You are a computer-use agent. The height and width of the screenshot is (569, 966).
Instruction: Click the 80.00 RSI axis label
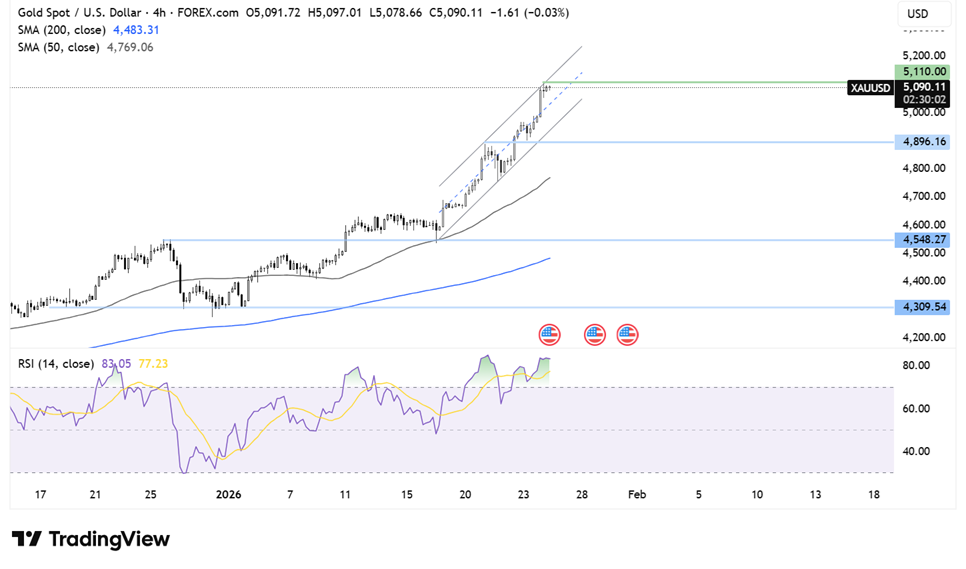(915, 365)
